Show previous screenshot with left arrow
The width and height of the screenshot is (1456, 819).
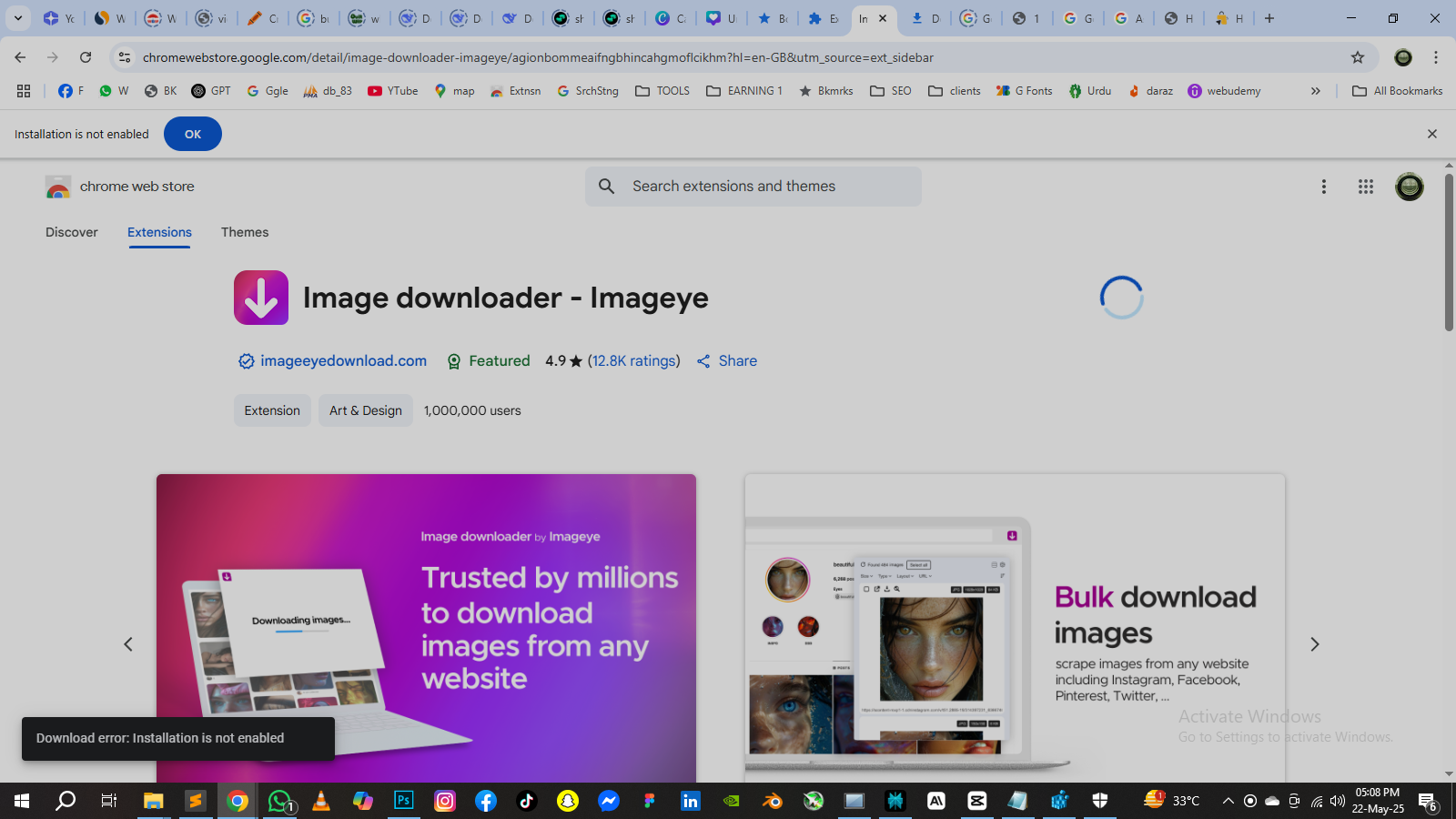pyautogui.click(x=128, y=644)
